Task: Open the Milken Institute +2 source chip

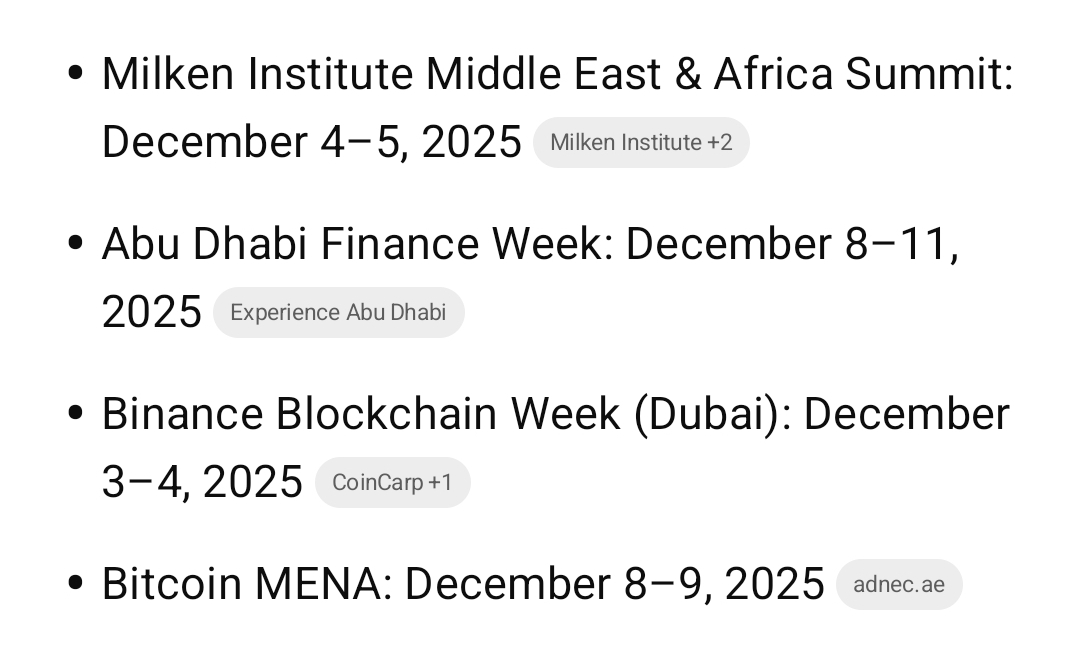Action: pyautogui.click(x=641, y=143)
